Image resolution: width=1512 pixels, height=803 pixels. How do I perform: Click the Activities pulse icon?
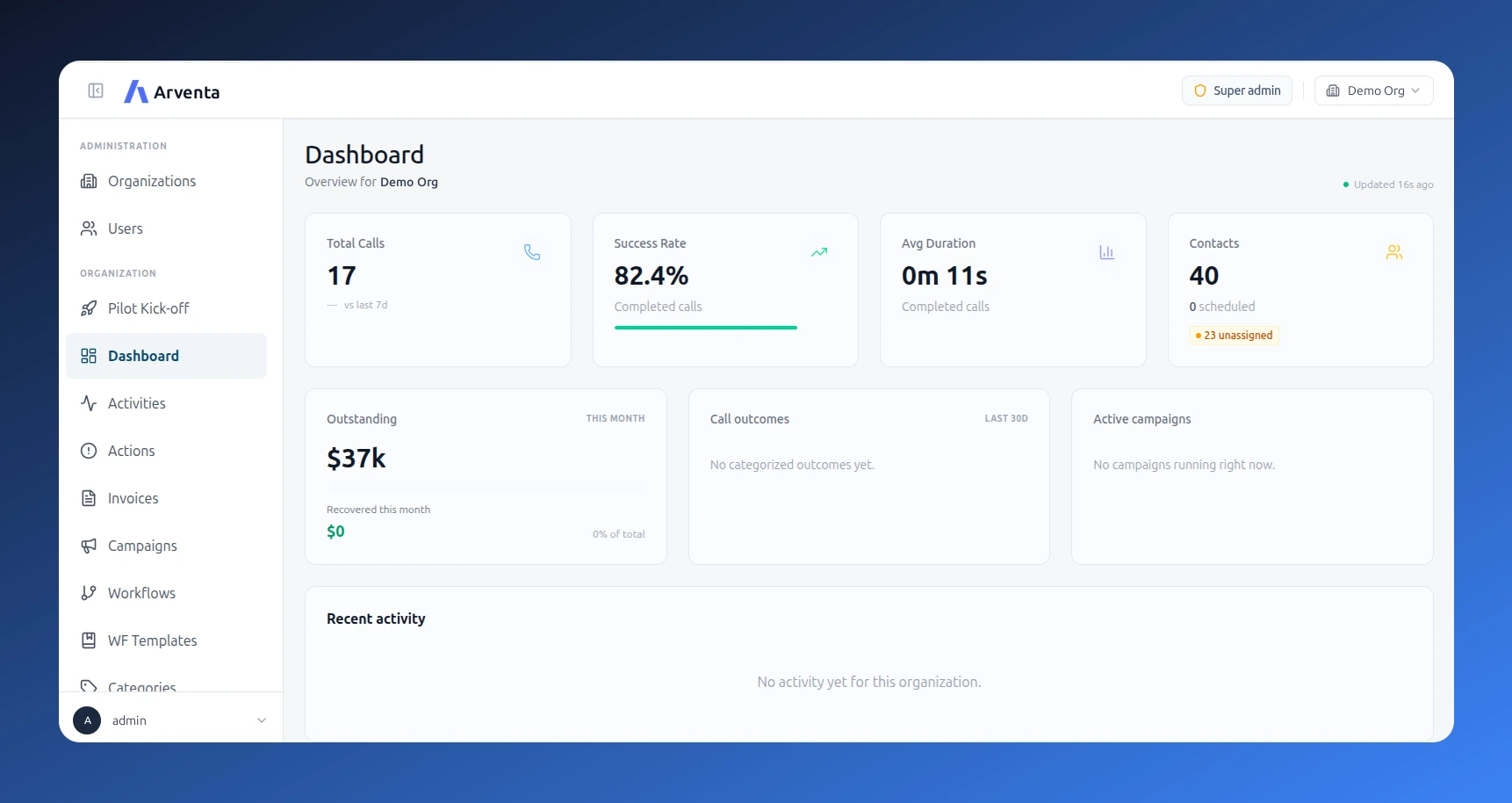89,403
